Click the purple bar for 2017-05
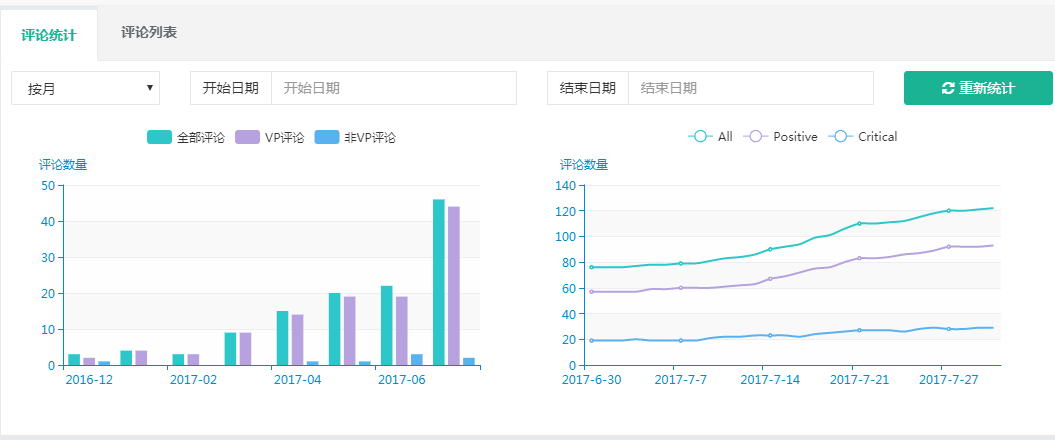 pyautogui.click(x=350, y=331)
